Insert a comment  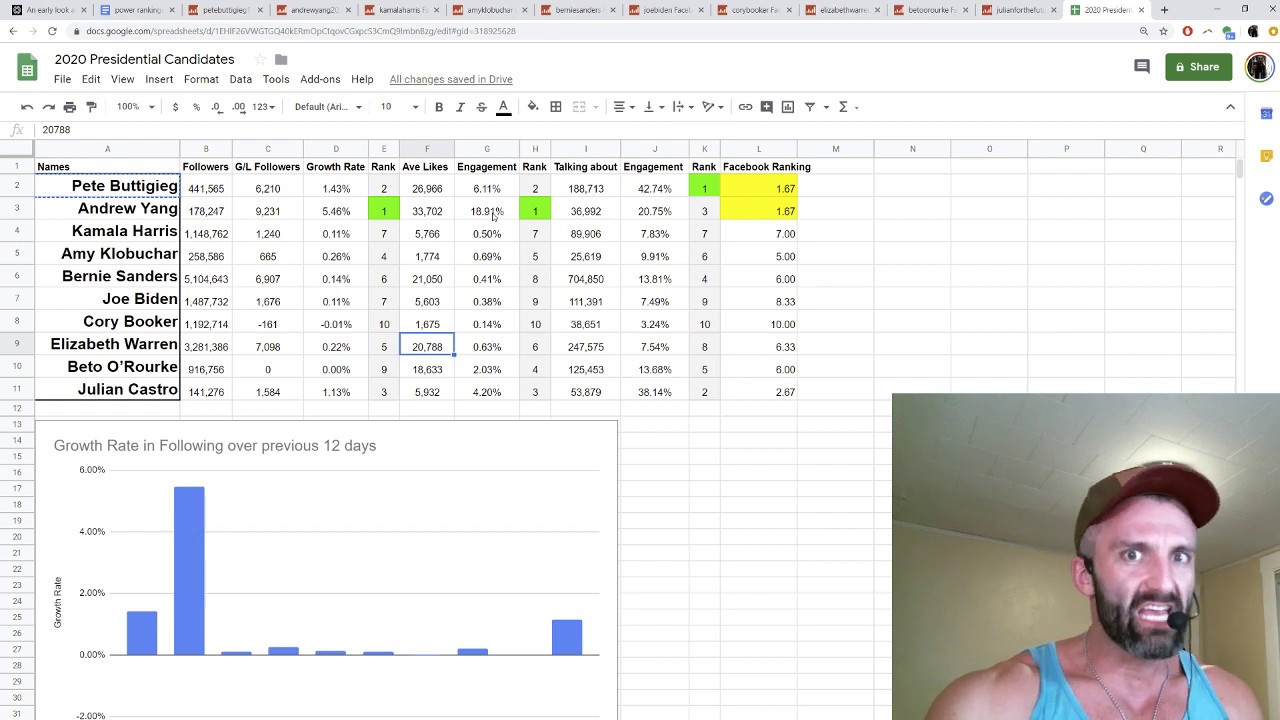[x=766, y=107]
